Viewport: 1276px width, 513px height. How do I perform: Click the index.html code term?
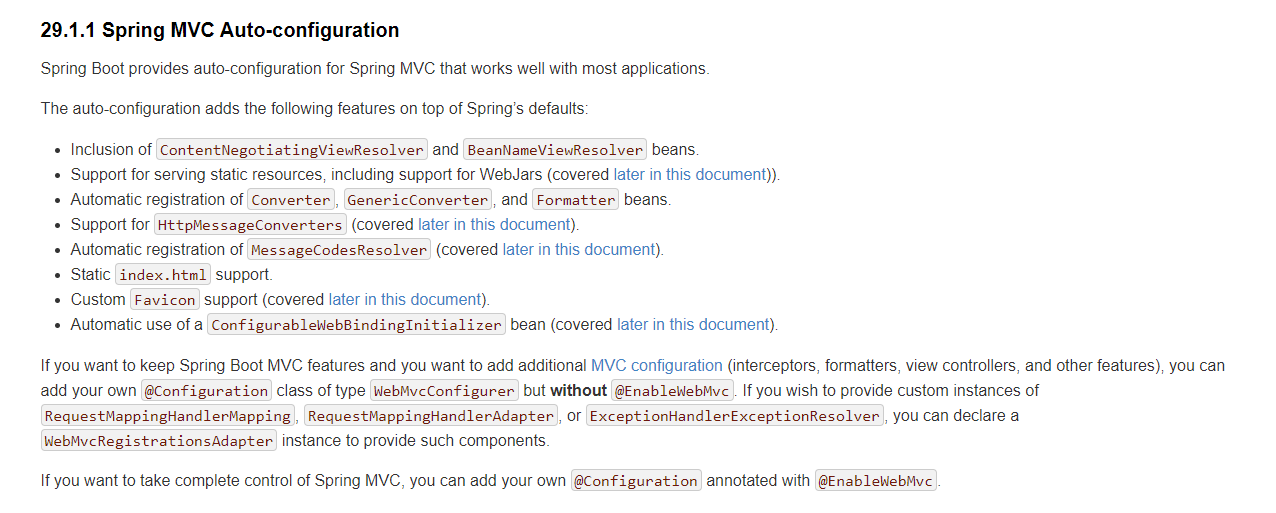(163, 275)
